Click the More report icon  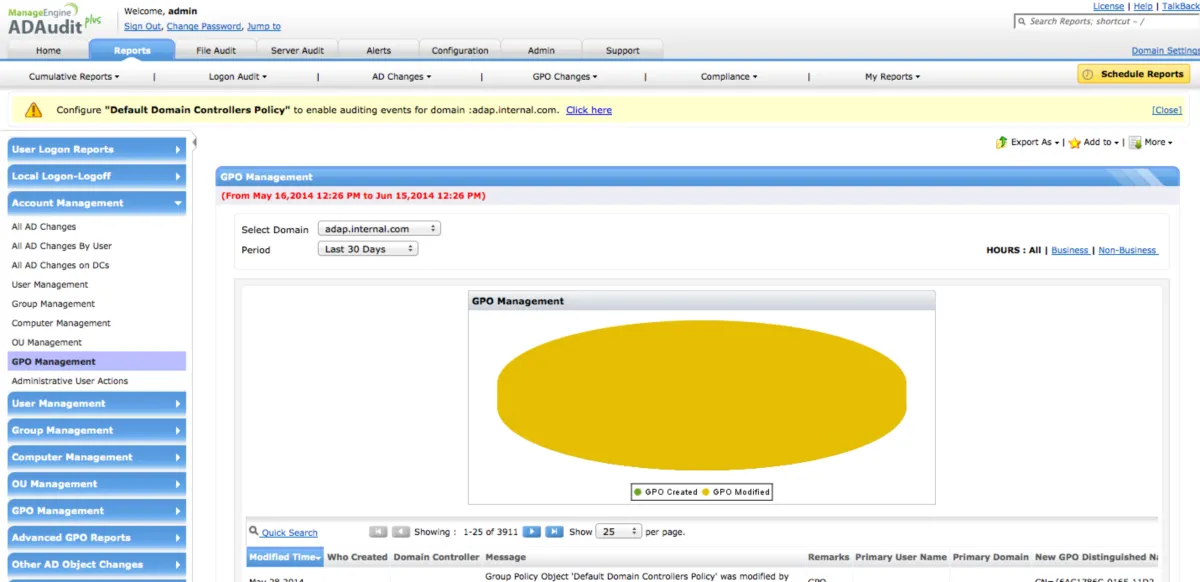coord(1133,142)
